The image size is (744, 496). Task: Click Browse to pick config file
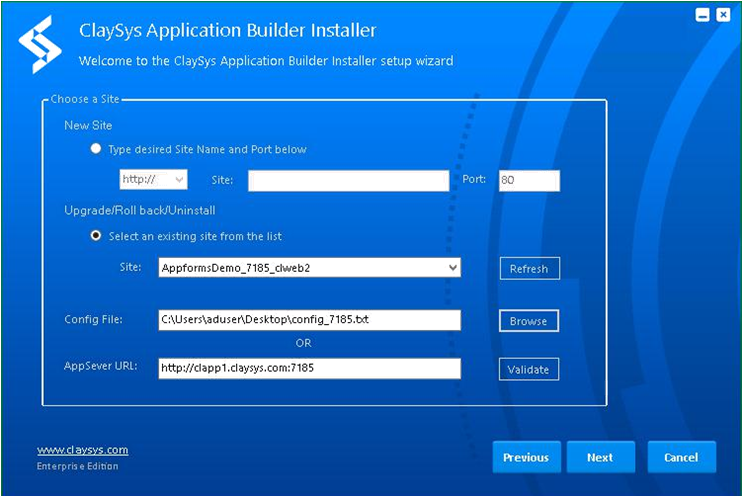pos(529,321)
